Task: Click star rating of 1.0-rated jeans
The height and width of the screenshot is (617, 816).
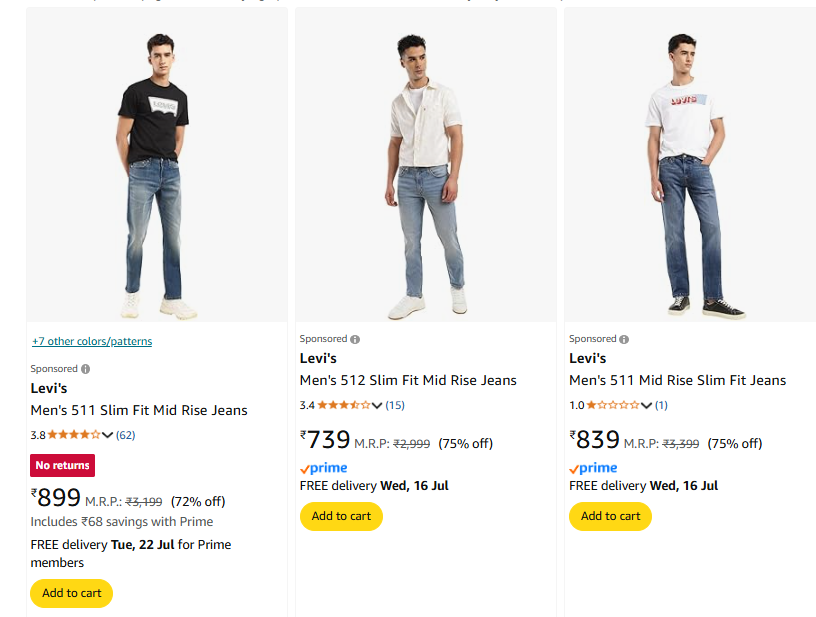Action: 612,405
